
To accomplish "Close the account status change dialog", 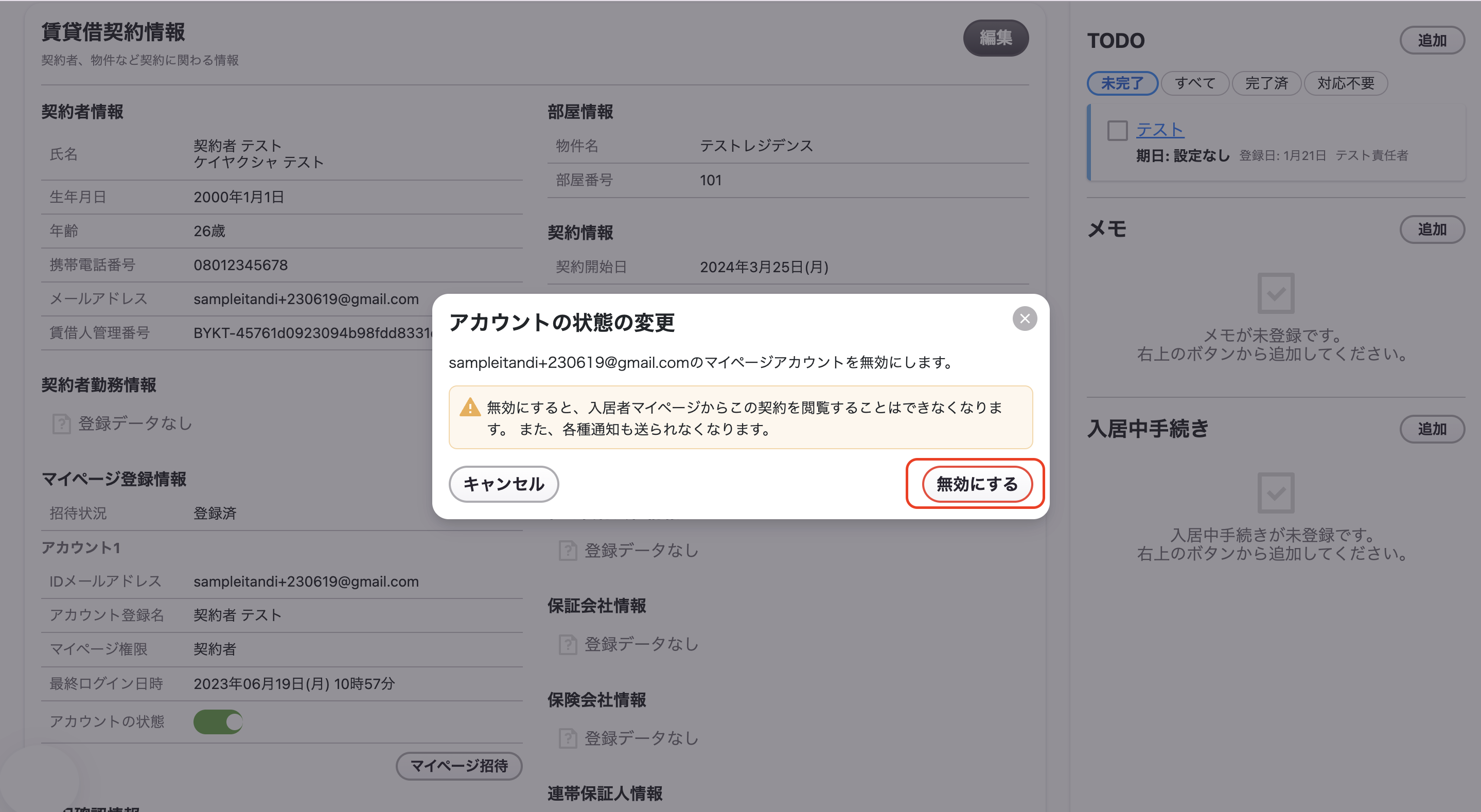I will (x=1024, y=319).
